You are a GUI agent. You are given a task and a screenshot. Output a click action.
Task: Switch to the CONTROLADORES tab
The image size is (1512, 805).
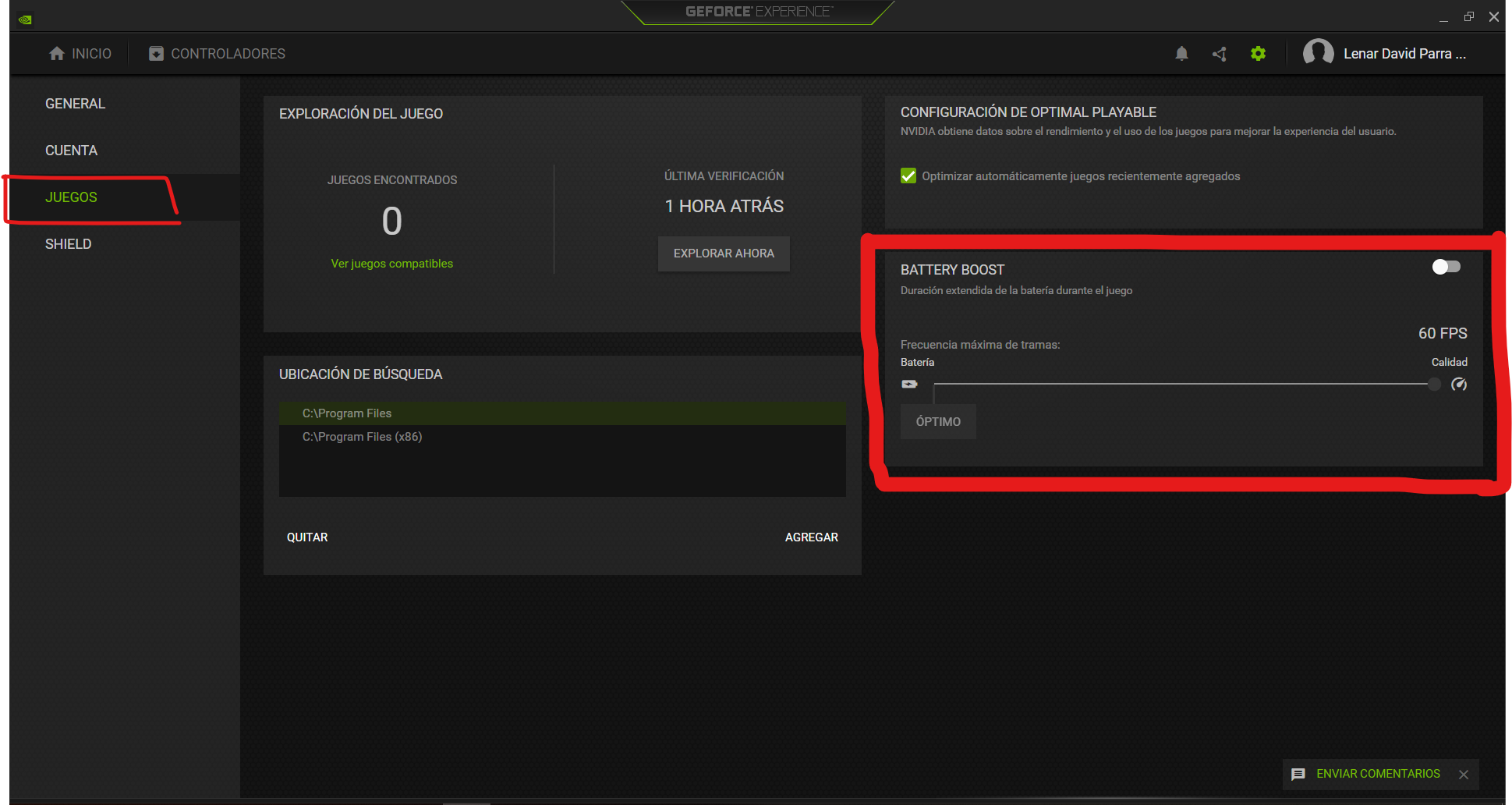point(217,54)
